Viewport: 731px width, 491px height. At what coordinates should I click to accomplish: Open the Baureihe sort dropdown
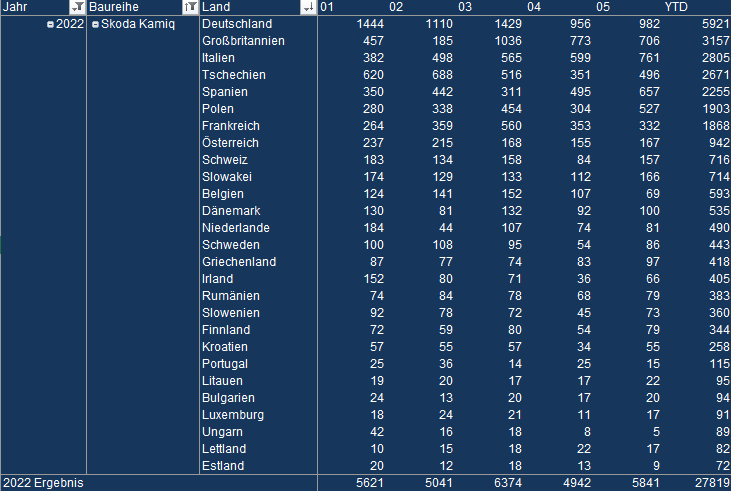click(190, 7)
